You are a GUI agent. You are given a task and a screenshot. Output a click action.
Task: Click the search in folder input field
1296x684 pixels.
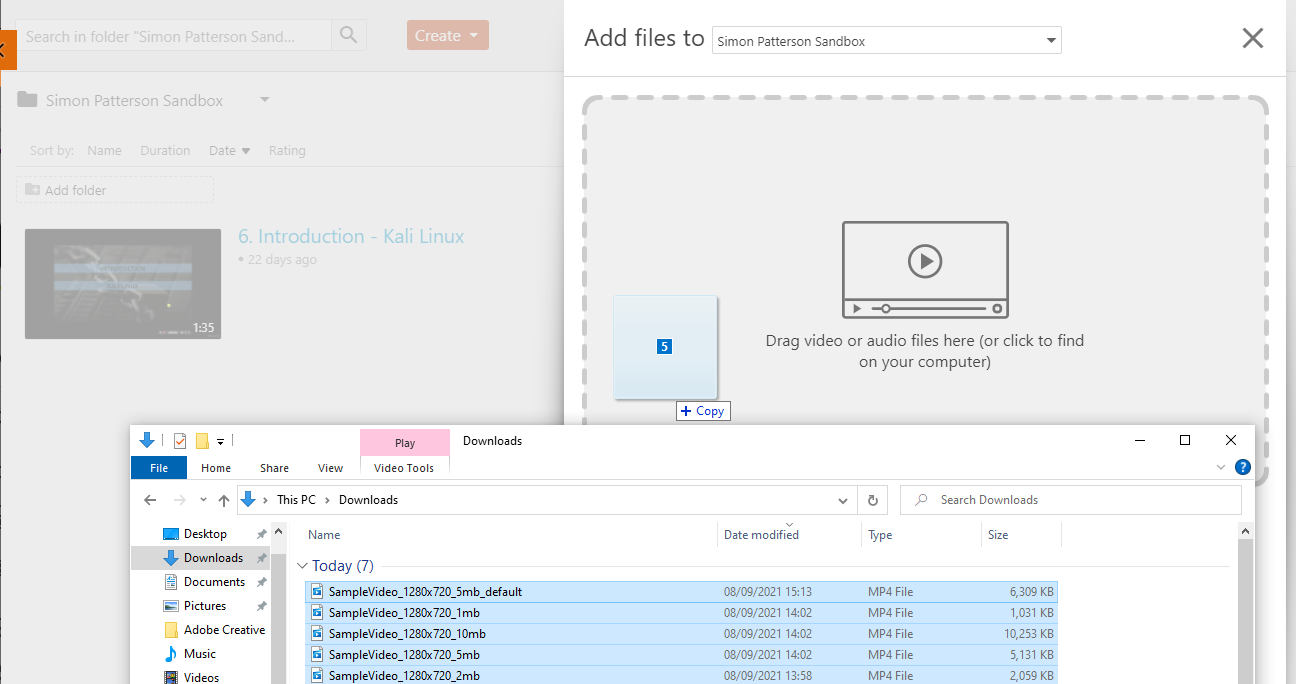coord(174,36)
